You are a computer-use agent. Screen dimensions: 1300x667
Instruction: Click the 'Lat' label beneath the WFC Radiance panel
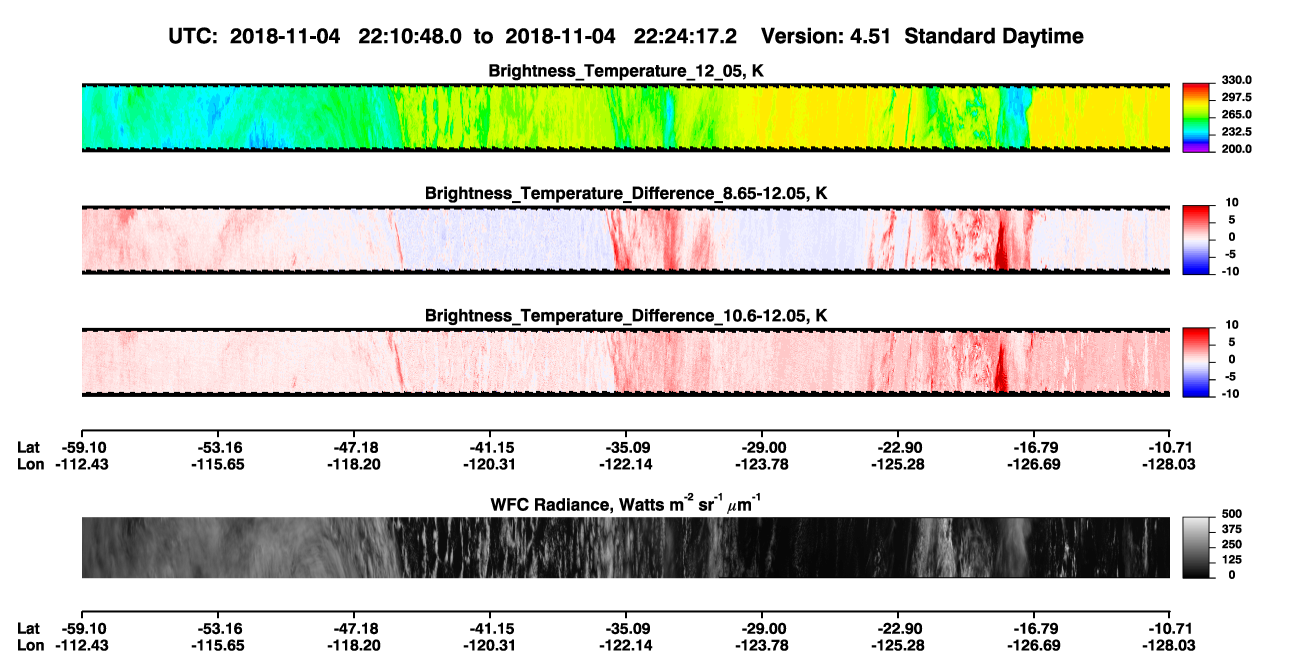coord(29,628)
